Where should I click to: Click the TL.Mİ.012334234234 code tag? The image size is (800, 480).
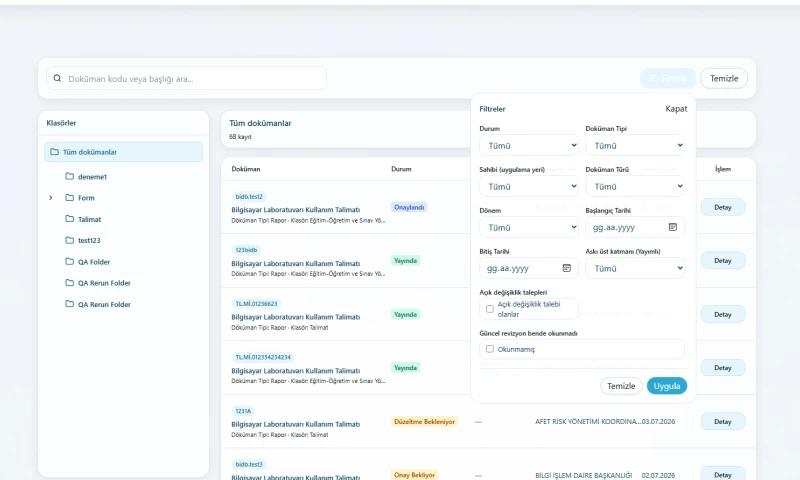(x=263, y=357)
